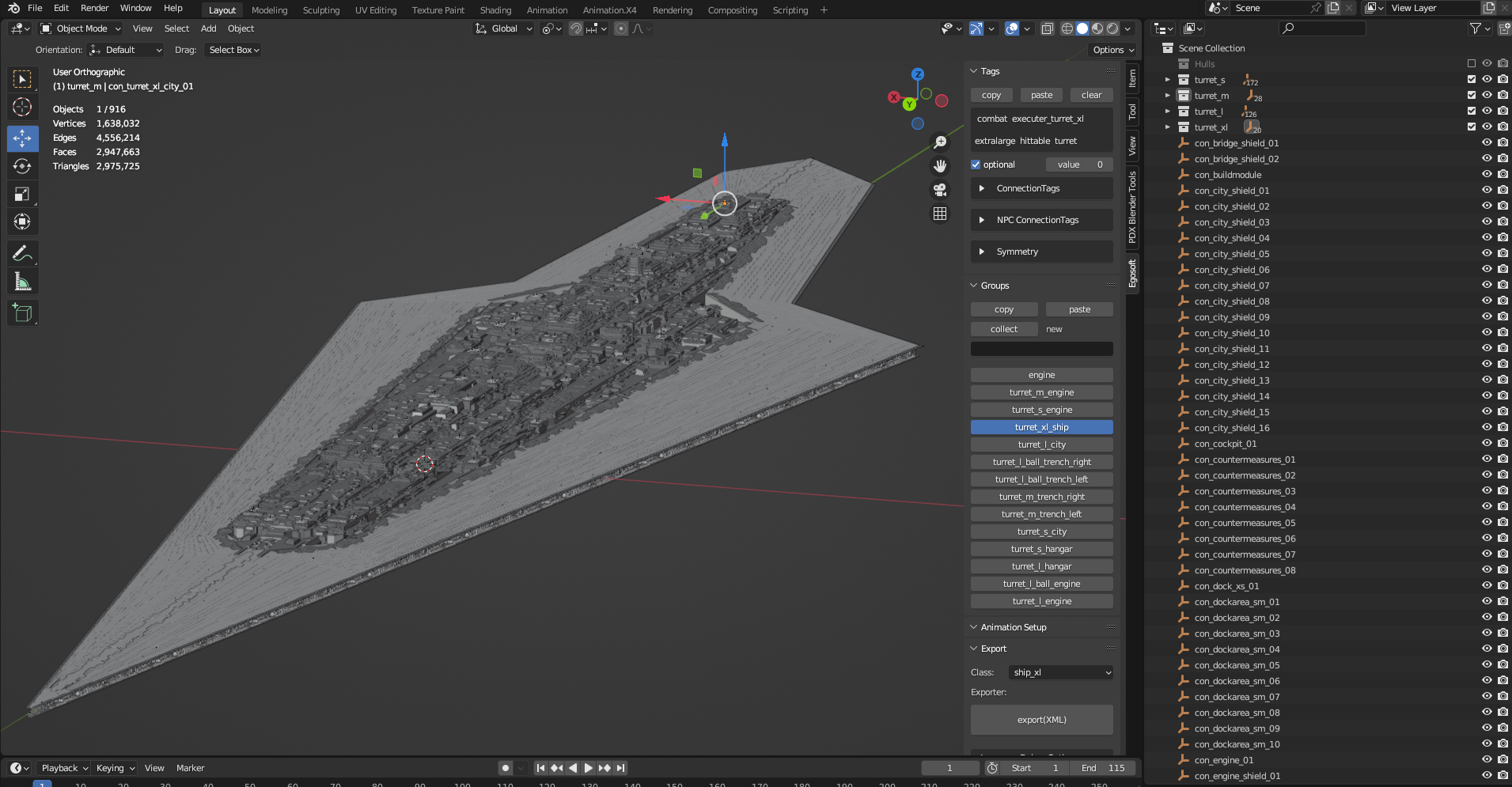Toggle auto keying record button
Screen dimensions: 1512x787
[506, 768]
